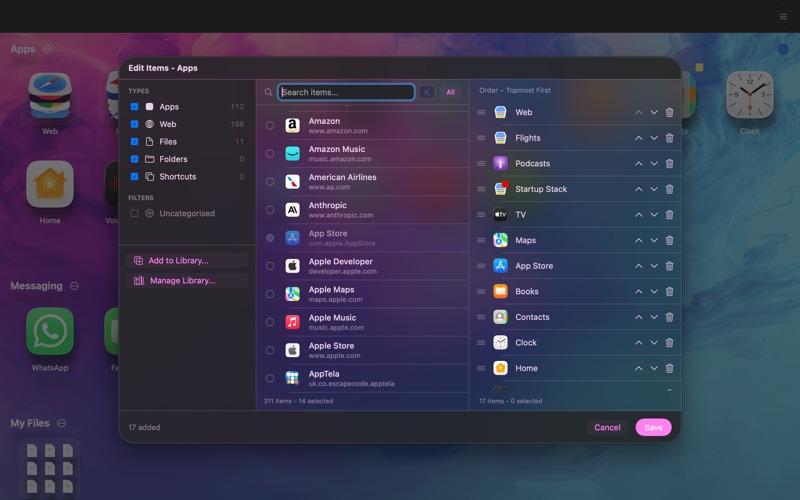
Task: Uncheck the Apps type checkbox
Action: click(134, 107)
